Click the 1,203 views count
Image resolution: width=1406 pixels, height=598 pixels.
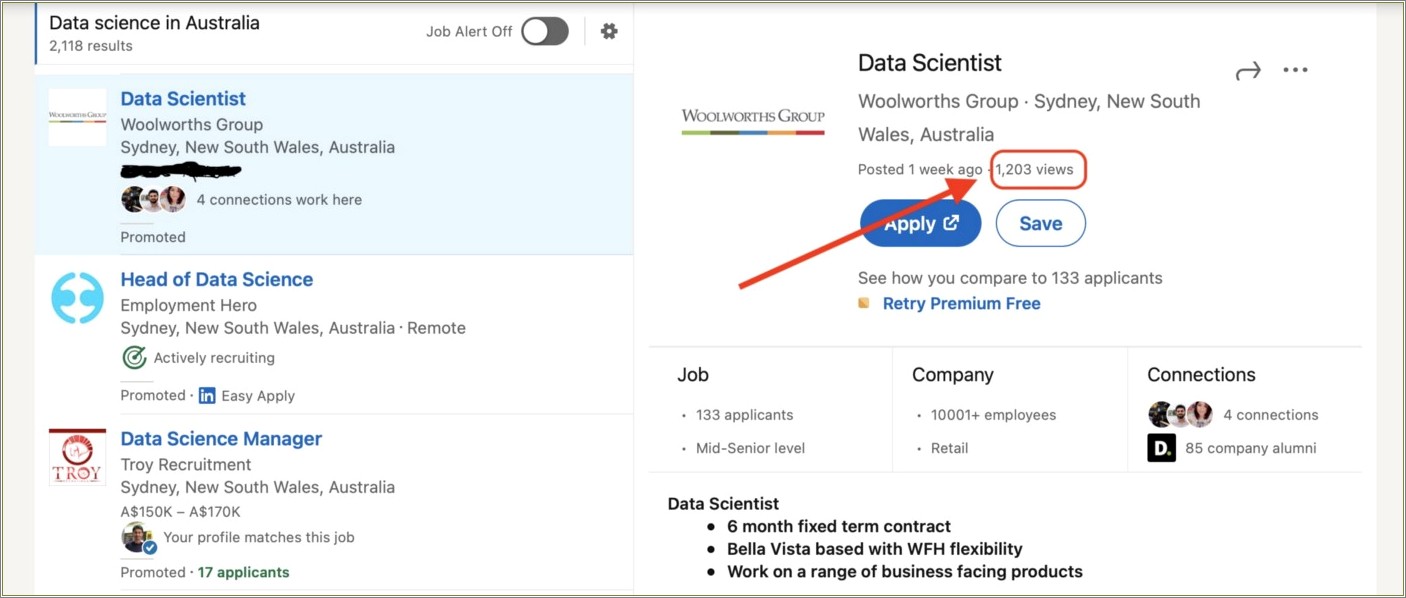click(x=1038, y=169)
